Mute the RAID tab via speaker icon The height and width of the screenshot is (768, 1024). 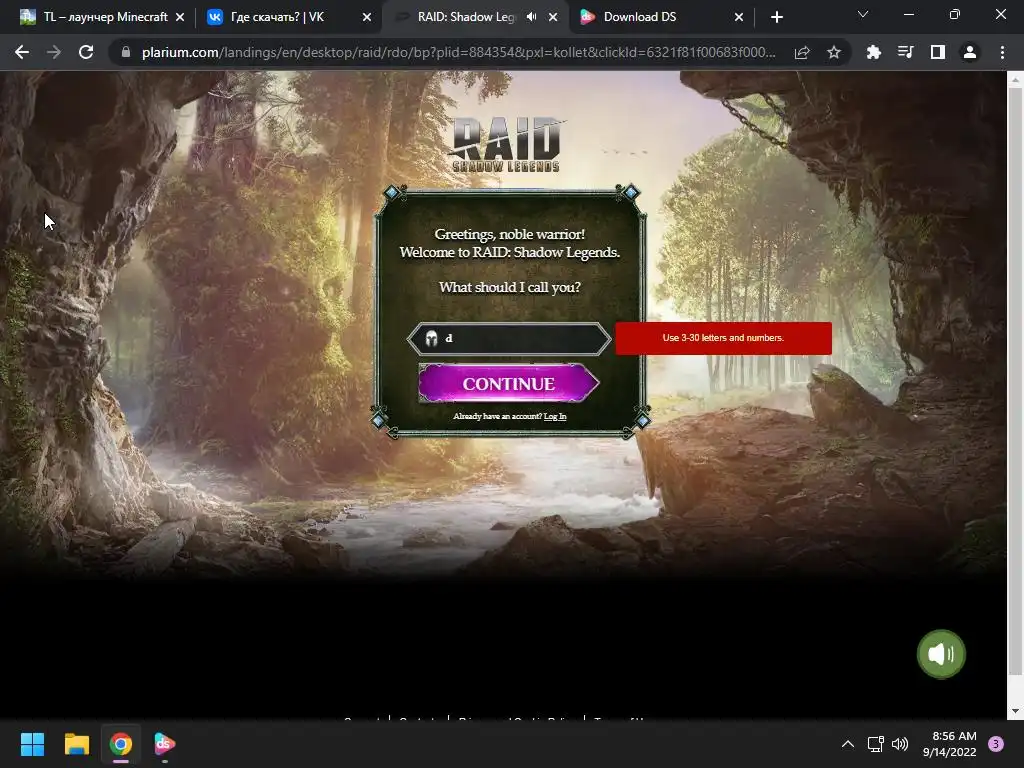532,17
